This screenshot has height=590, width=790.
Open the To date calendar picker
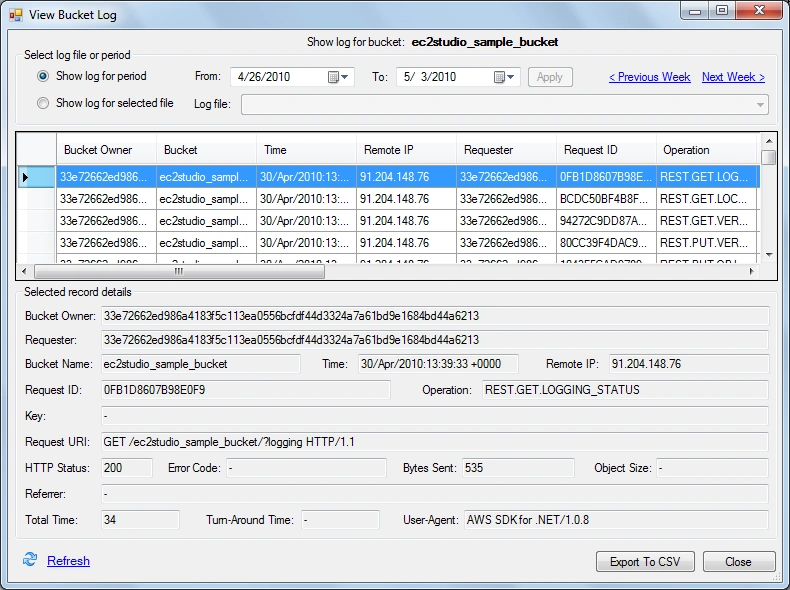pos(504,77)
